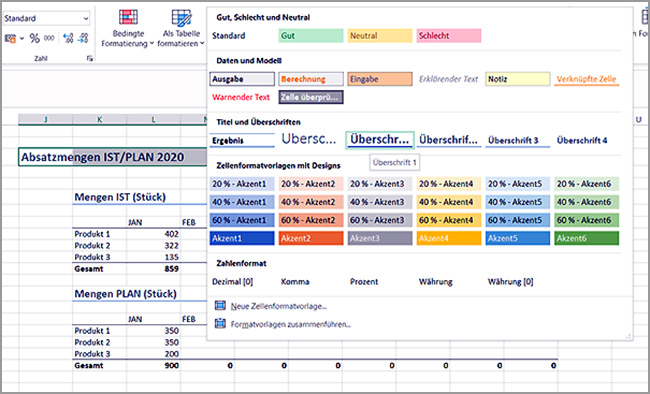Screen dimensions: 650x394
Task: Click the Als Tabelle formatieren icon
Action: [x=181, y=18]
